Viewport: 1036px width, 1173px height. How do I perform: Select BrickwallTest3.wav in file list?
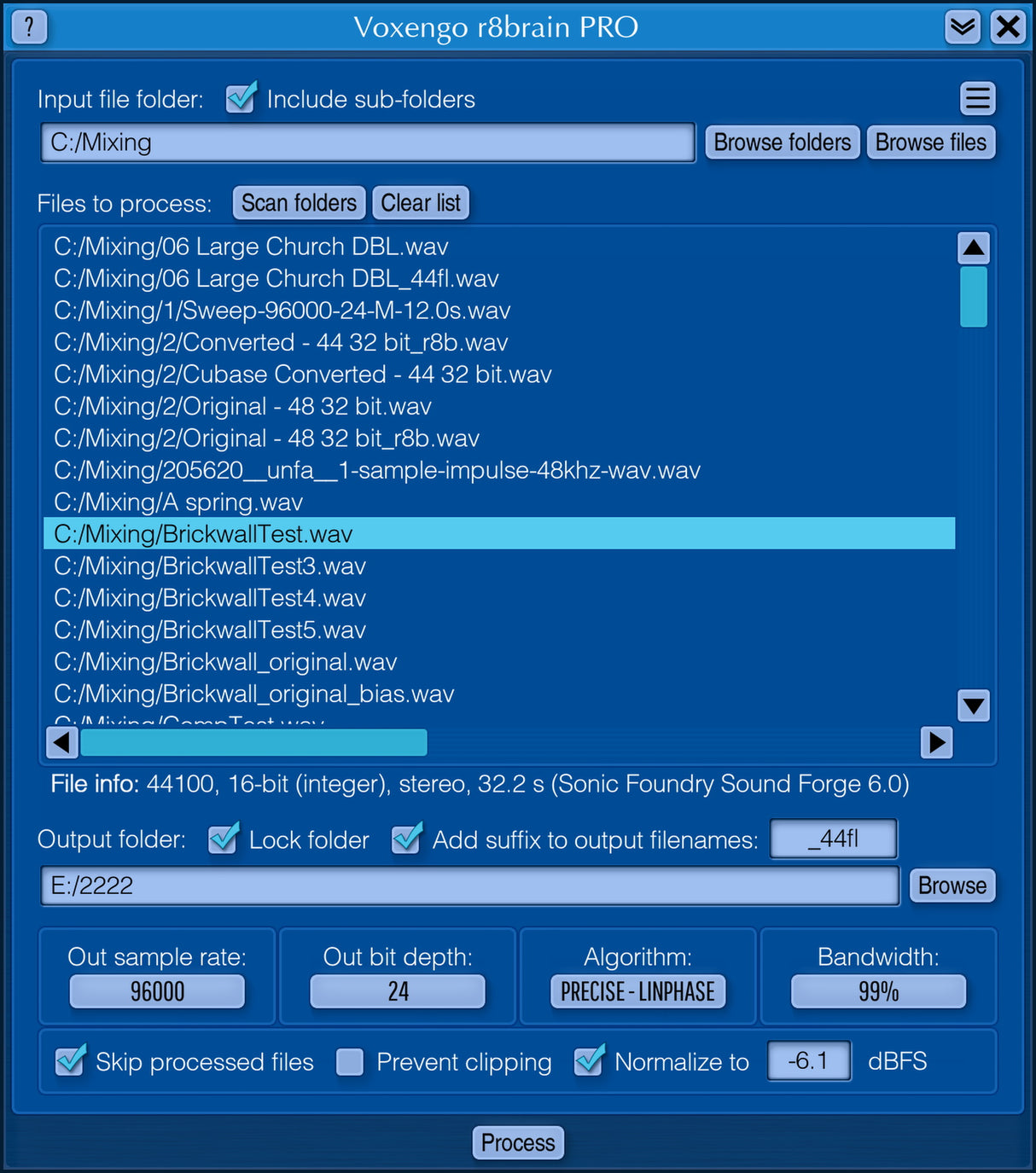pyautogui.click(x=210, y=566)
